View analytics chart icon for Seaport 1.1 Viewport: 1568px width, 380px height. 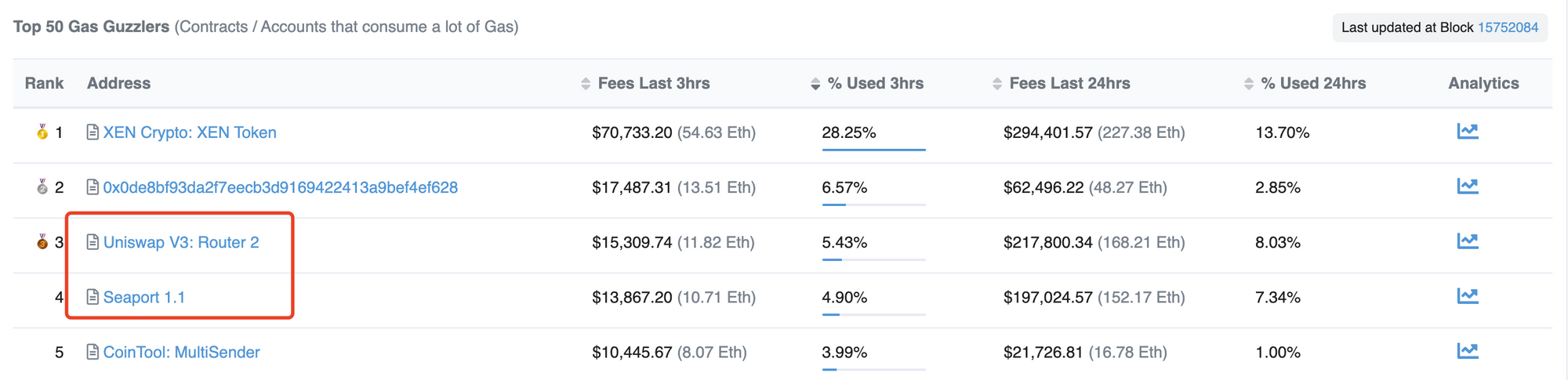tap(1467, 296)
